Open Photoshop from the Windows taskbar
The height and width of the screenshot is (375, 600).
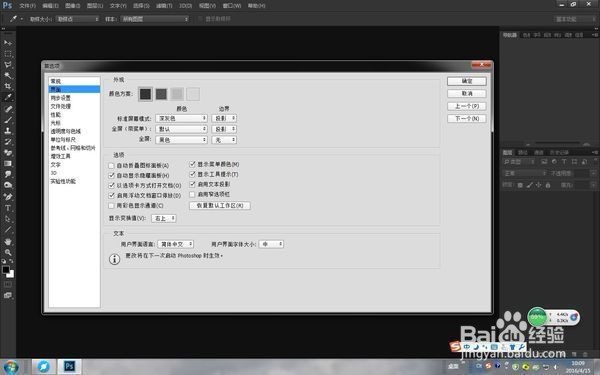pos(69,366)
